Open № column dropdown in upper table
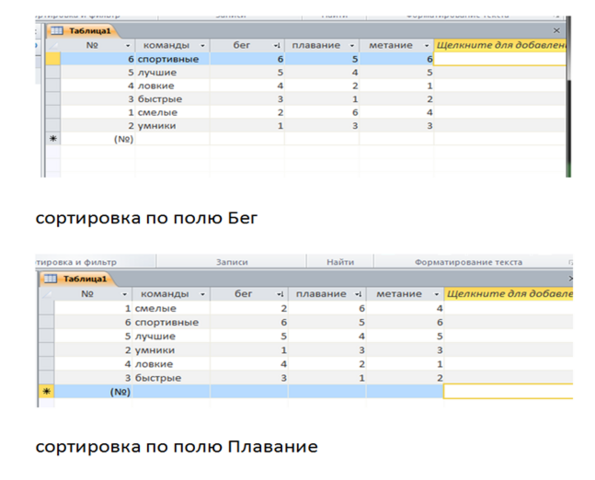The height and width of the screenshot is (480, 595). [x=128, y=46]
